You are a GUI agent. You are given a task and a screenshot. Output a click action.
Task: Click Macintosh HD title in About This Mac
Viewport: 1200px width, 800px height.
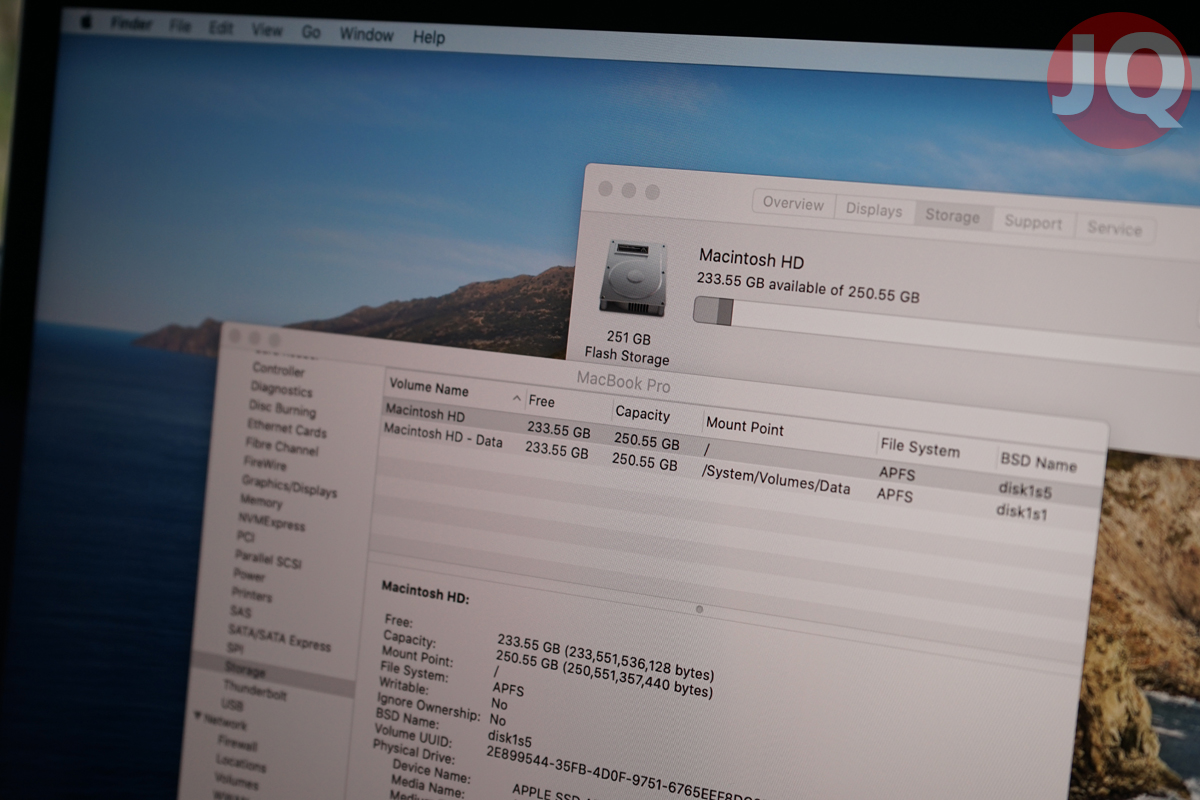click(x=751, y=259)
